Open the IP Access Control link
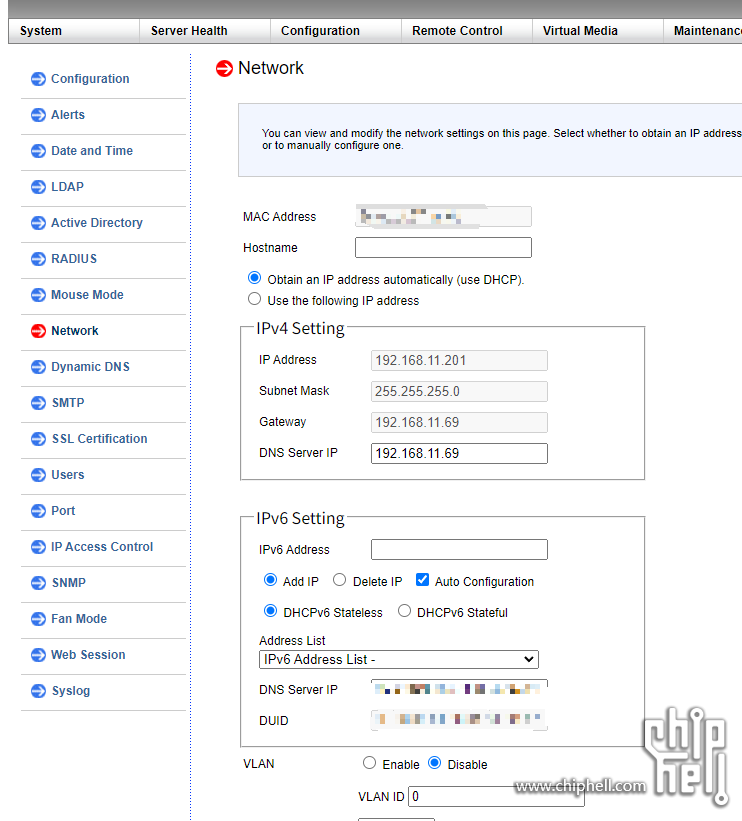Viewport: 742px width, 821px height. click(x=102, y=547)
